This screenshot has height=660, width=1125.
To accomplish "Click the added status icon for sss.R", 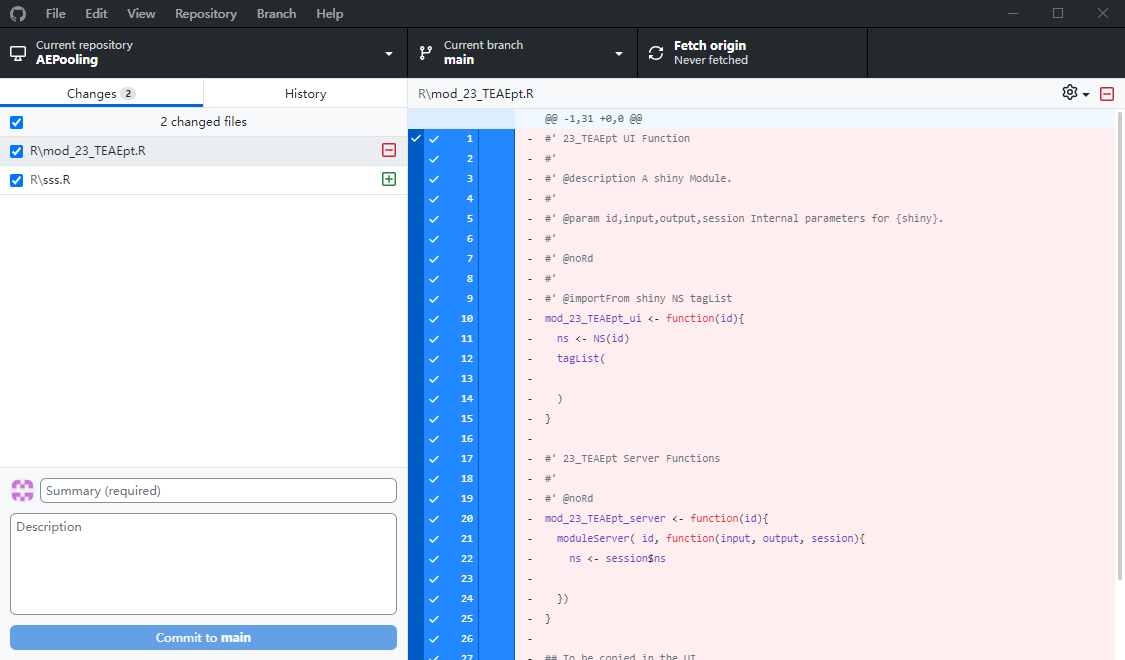I will click(x=389, y=179).
